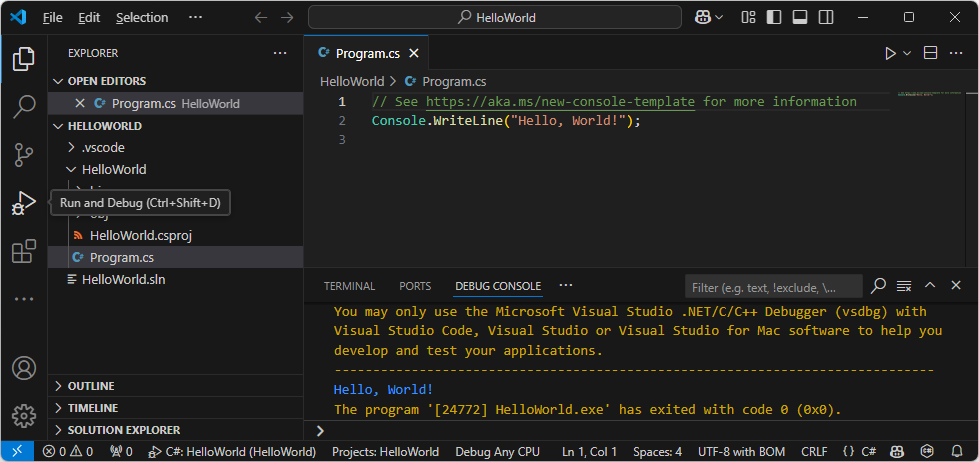979x462 pixels.
Task: Close Program.cs in Open Editors list
Action: pos(79,104)
